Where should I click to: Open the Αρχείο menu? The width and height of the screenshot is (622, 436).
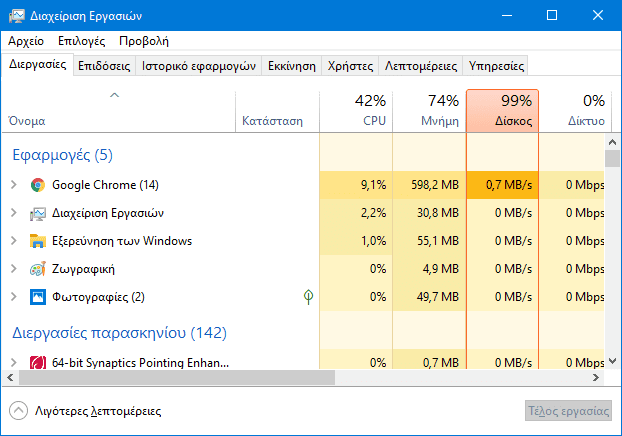click(25, 41)
